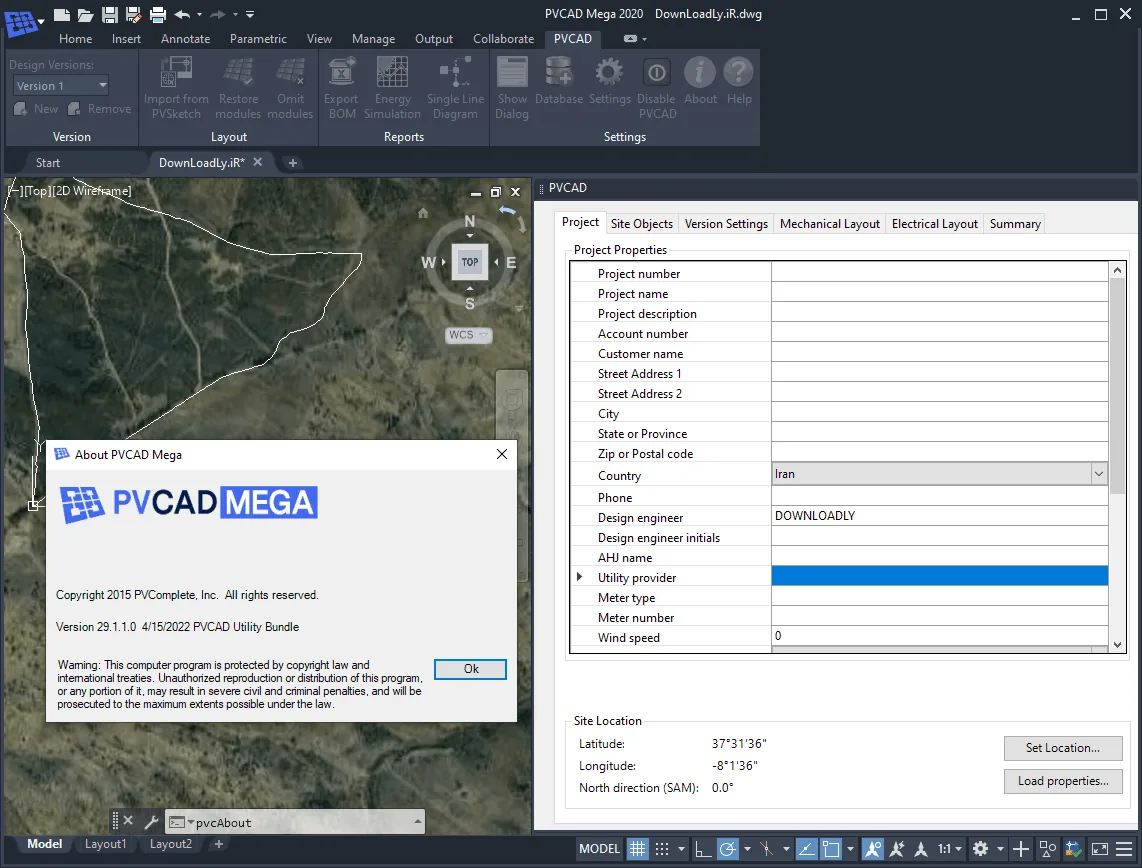
Task: Click Ok in About PVCAD Mega dialog
Action: (x=470, y=668)
